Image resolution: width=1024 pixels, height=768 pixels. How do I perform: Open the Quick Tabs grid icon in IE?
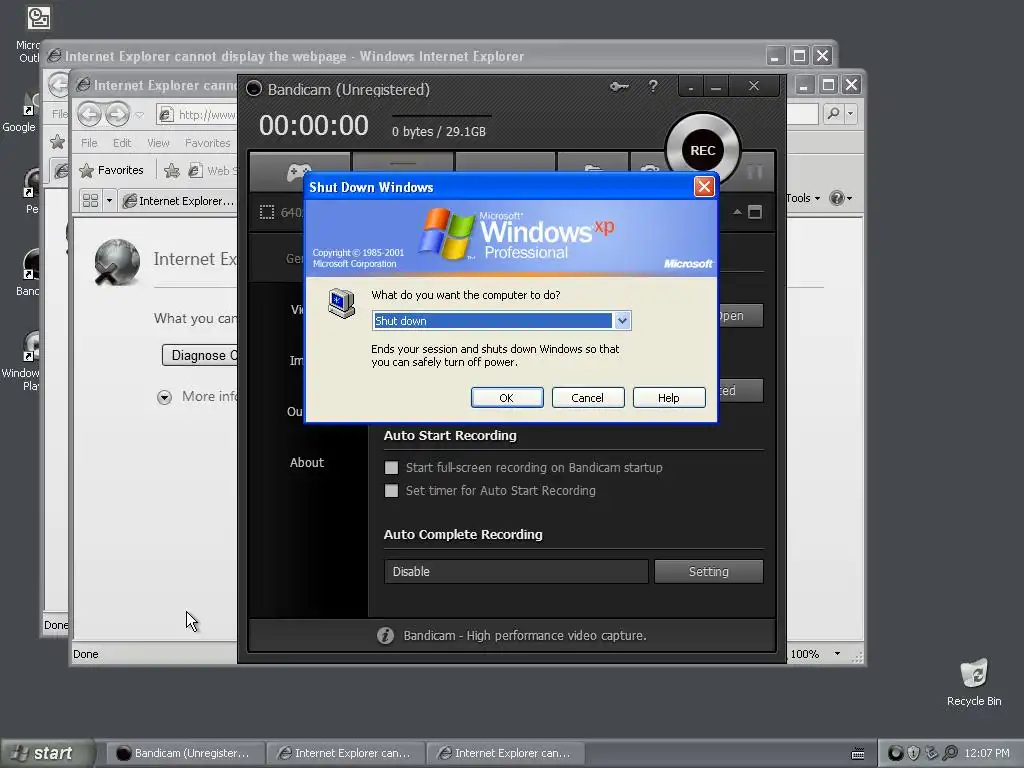tap(90, 200)
